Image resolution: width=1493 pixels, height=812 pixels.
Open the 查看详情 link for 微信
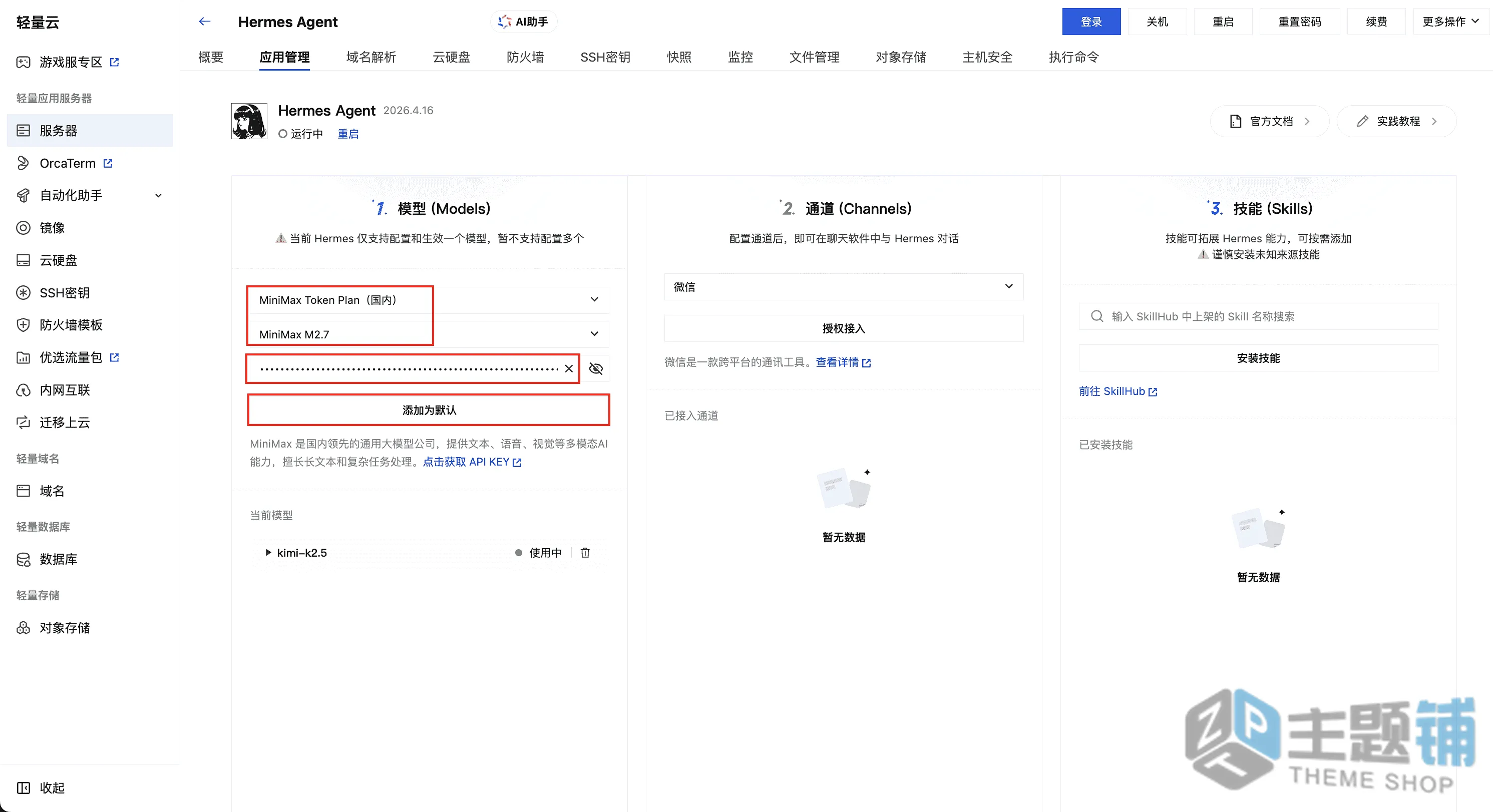click(x=843, y=362)
